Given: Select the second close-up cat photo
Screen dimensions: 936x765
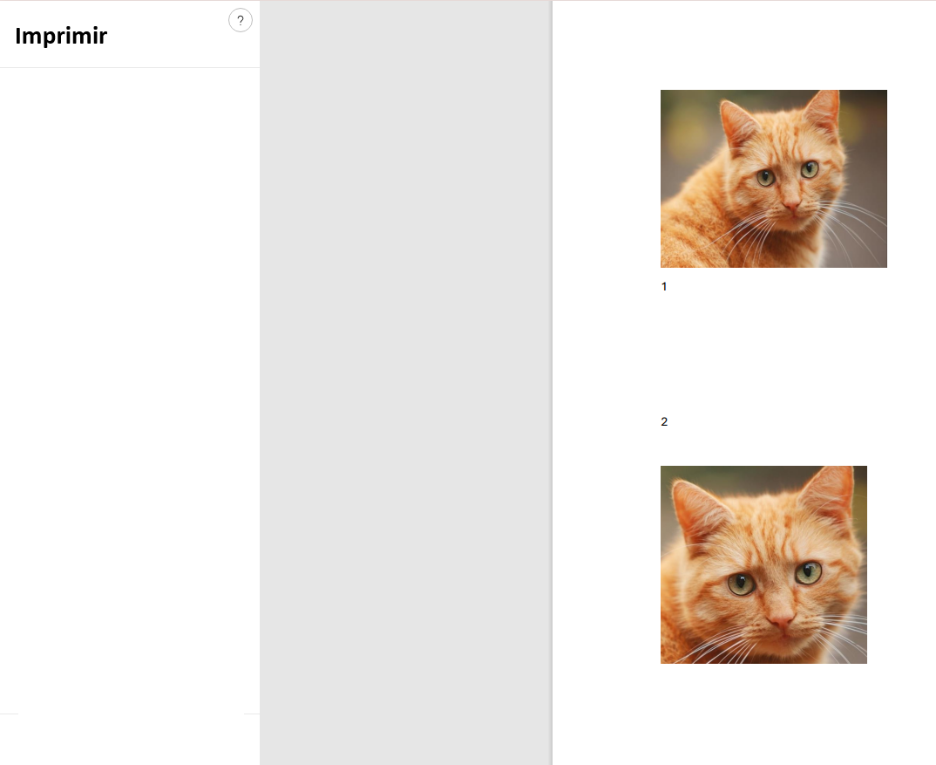Looking at the screenshot, I should pos(763,565).
